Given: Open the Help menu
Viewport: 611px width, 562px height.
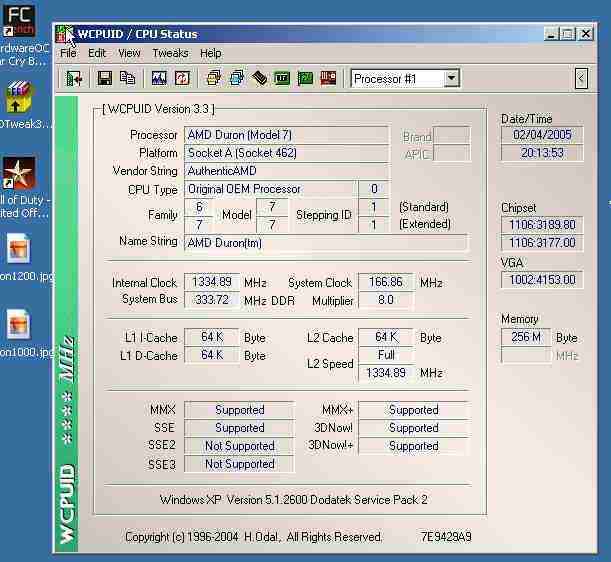Looking at the screenshot, I should (x=210, y=53).
